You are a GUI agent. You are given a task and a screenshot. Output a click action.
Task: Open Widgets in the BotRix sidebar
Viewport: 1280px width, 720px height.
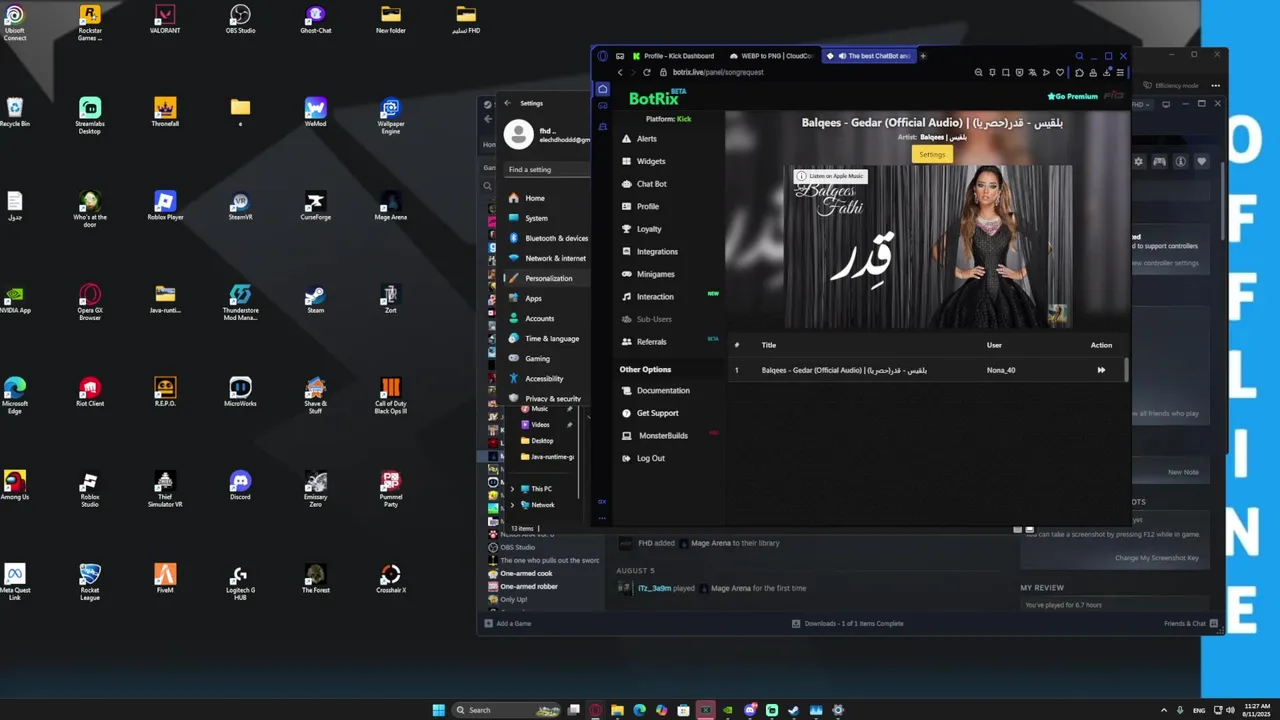[x=643, y=161]
